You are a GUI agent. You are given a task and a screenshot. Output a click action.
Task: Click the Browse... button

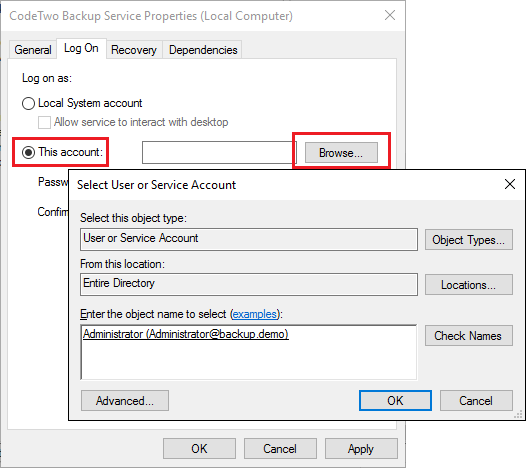click(341, 153)
